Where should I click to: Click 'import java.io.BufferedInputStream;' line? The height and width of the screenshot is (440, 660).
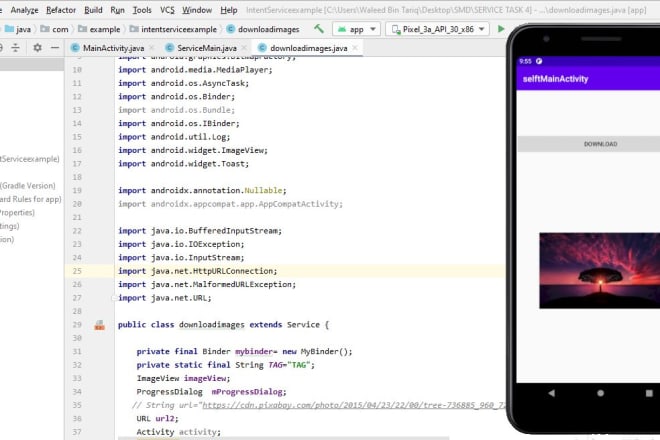(200, 231)
